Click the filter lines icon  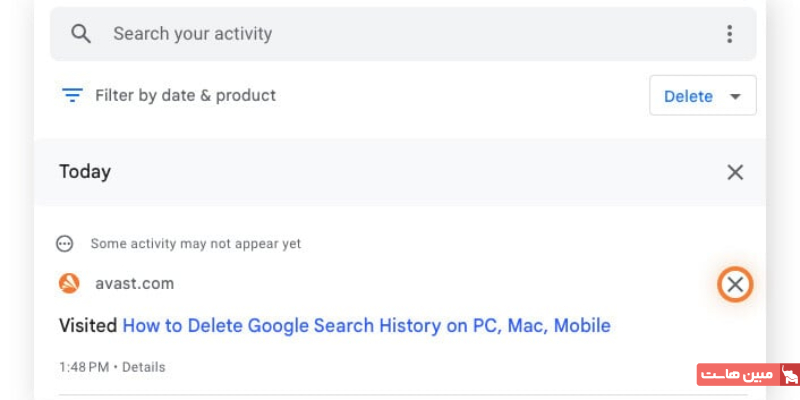pyautogui.click(x=72, y=96)
